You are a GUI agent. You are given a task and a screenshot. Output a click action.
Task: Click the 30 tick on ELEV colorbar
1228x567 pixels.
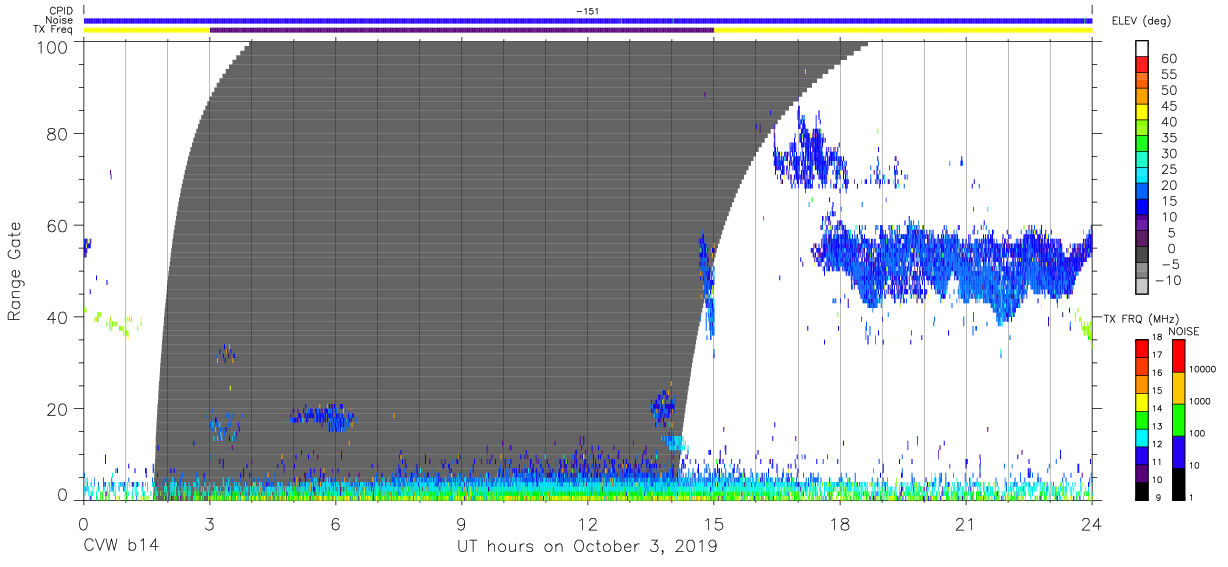click(1168, 153)
